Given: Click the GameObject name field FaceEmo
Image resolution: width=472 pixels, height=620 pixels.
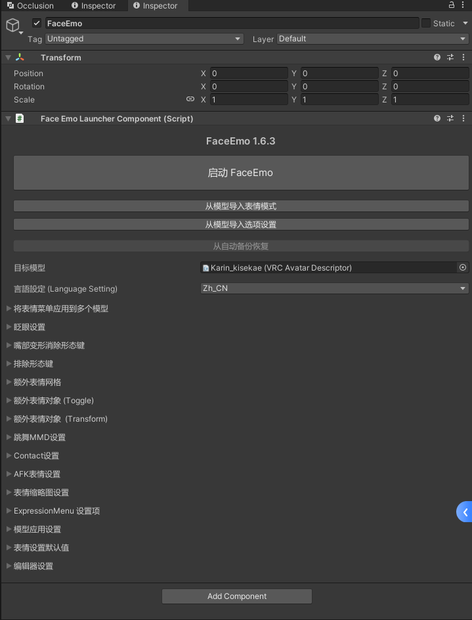Looking at the screenshot, I should click(232, 23).
